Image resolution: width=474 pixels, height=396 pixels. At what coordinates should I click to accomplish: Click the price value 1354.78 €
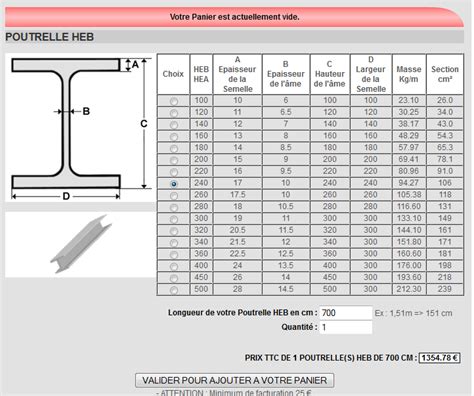pyautogui.click(x=439, y=358)
